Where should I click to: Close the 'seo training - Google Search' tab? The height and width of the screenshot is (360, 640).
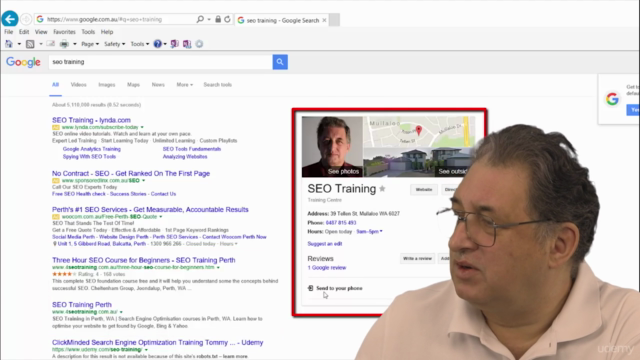tap(324, 20)
